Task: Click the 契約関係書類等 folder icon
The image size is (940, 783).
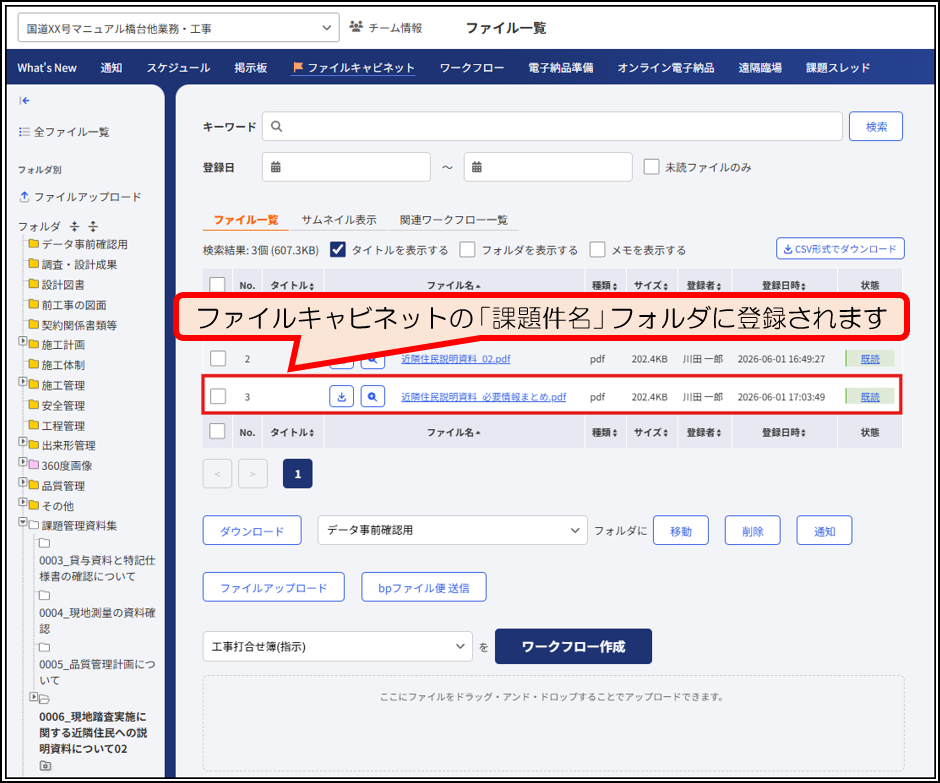Action: click(34, 324)
